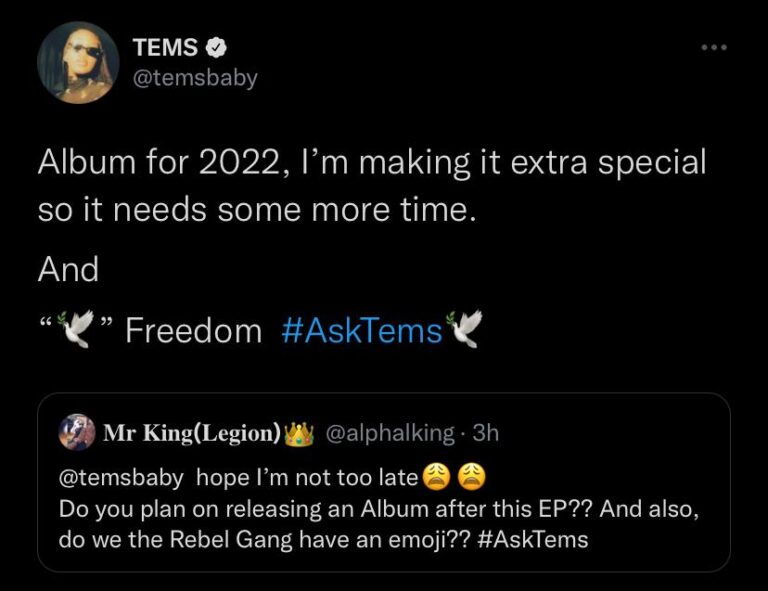Click the first weary face emoji
This screenshot has width=768, height=591.
point(435,477)
